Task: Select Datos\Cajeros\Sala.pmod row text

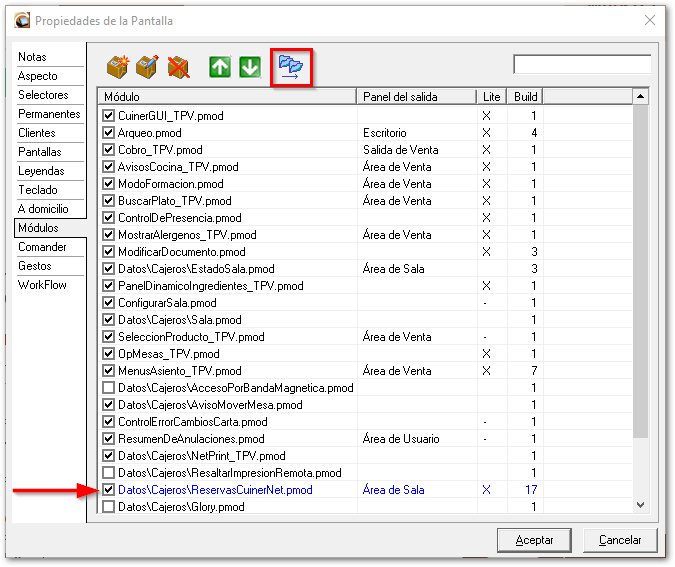Action: tap(180, 319)
